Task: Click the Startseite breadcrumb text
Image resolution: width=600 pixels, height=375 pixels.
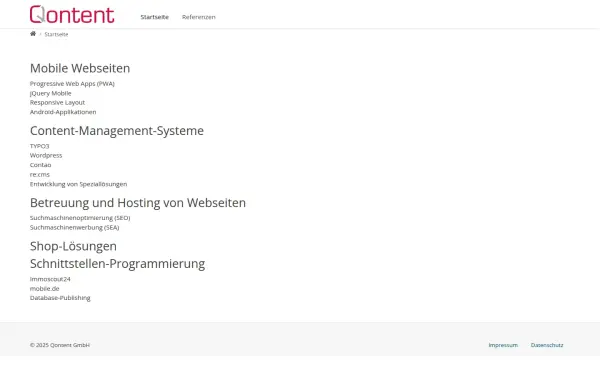Action: point(56,34)
